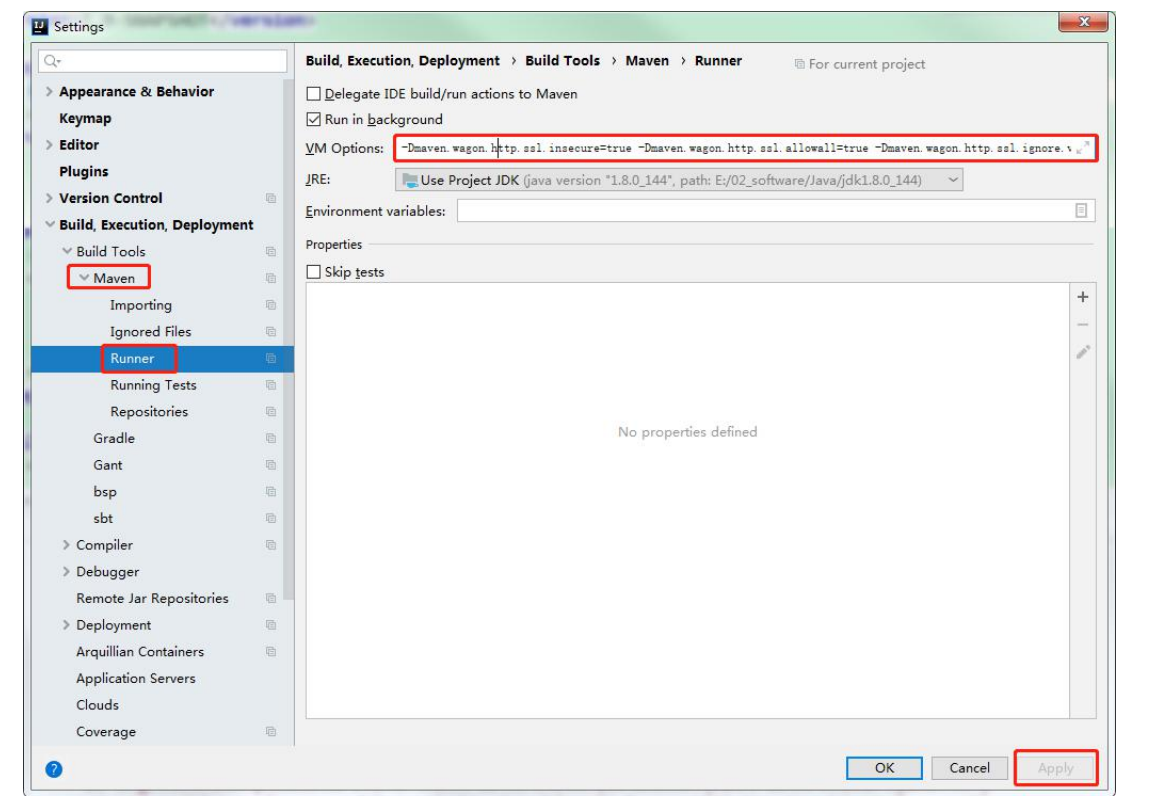Expand the Deployment node arrow

(66, 625)
